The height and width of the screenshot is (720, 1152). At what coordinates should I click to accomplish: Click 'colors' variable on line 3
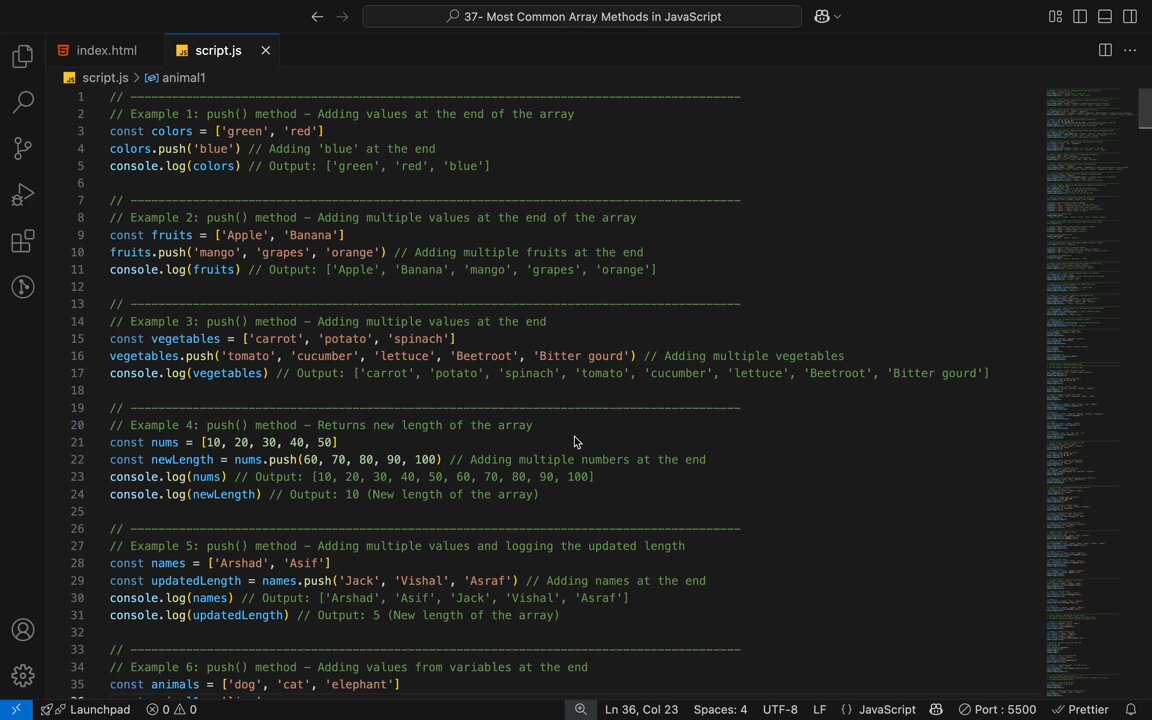click(x=172, y=131)
